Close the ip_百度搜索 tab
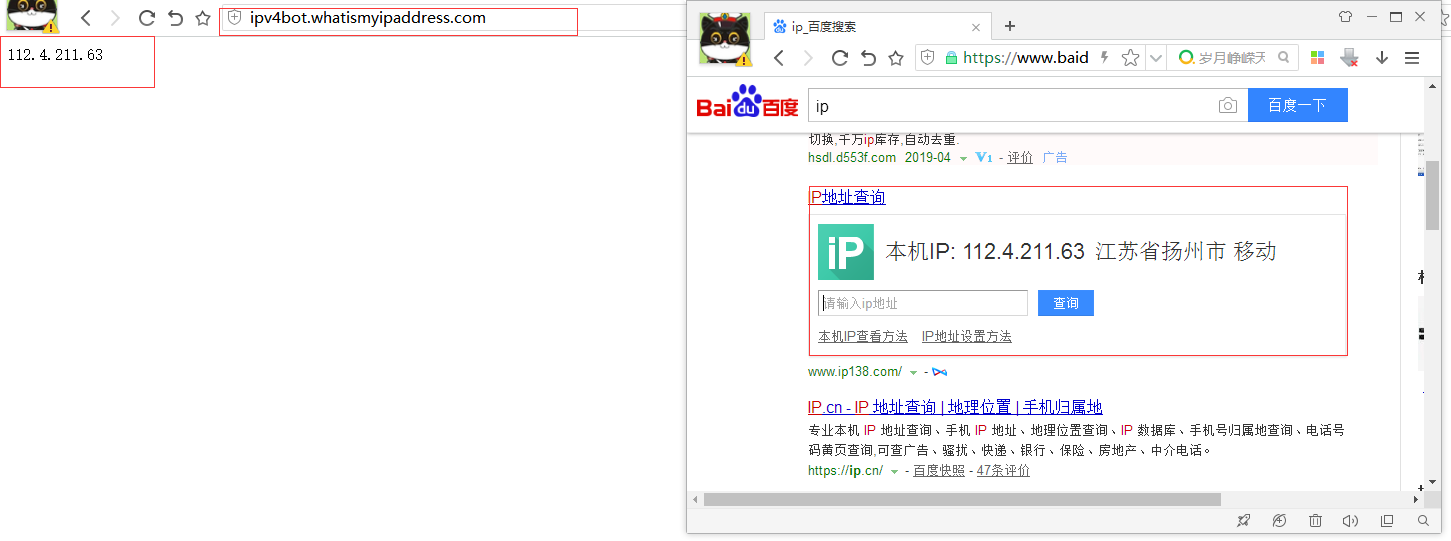 pos(976,27)
